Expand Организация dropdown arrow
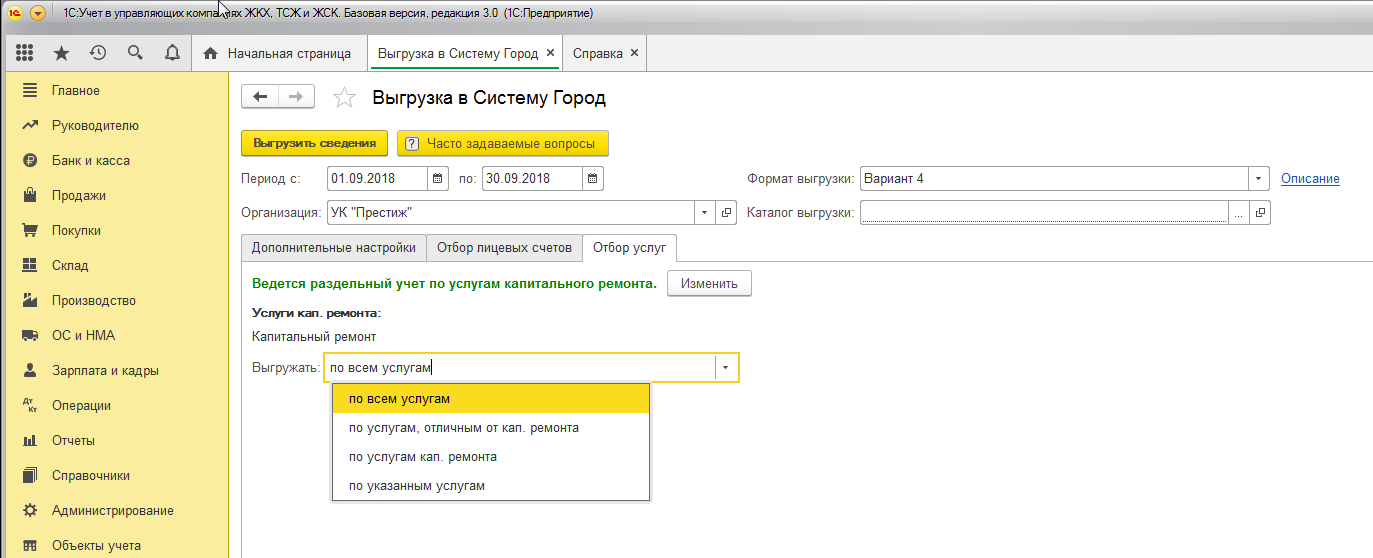The width and height of the screenshot is (1373, 558). 706,213
